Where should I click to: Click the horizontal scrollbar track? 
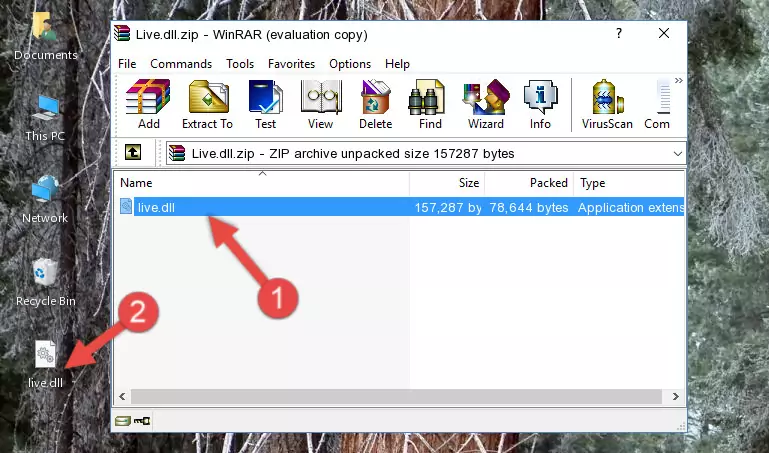[x=396, y=396]
